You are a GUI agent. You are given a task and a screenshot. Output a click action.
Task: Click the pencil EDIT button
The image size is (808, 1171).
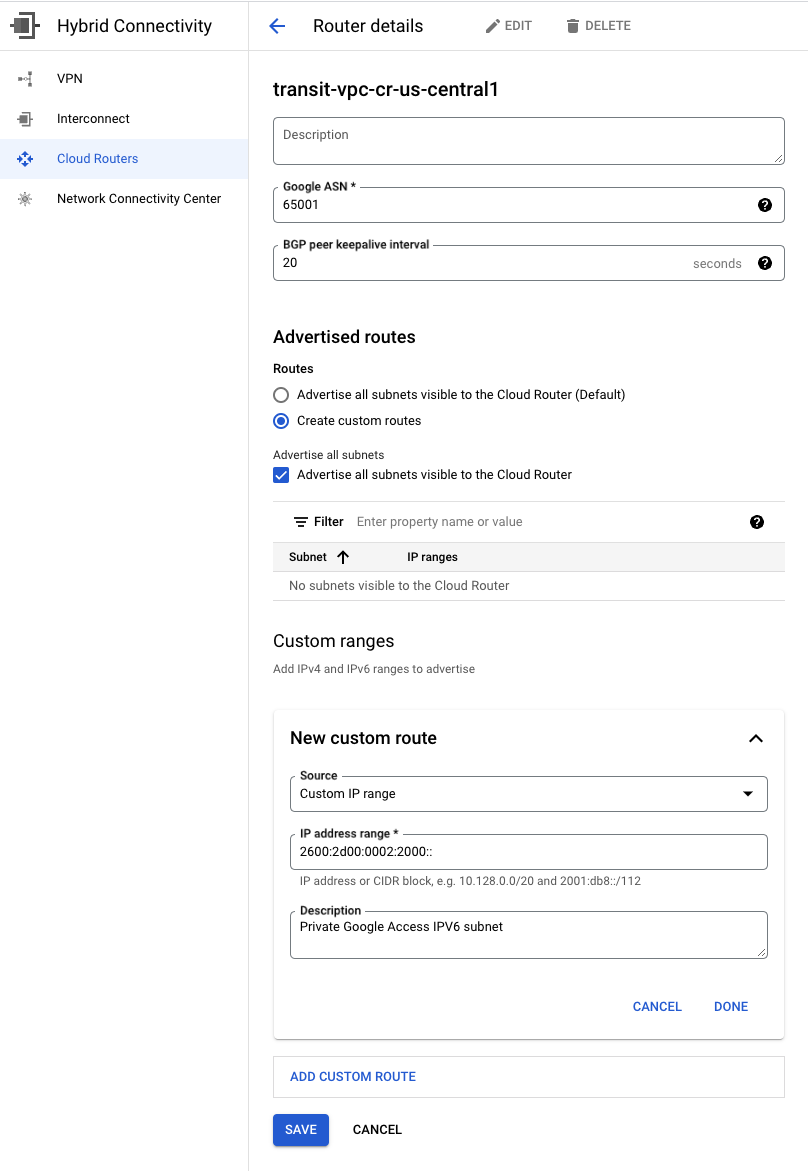coord(508,26)
